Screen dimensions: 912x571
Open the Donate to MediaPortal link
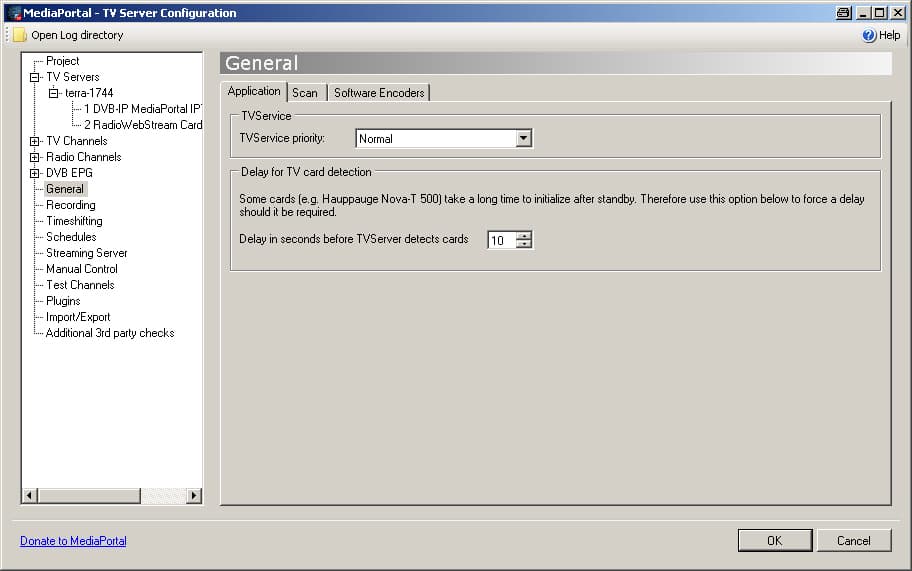[x=73, y=541]
